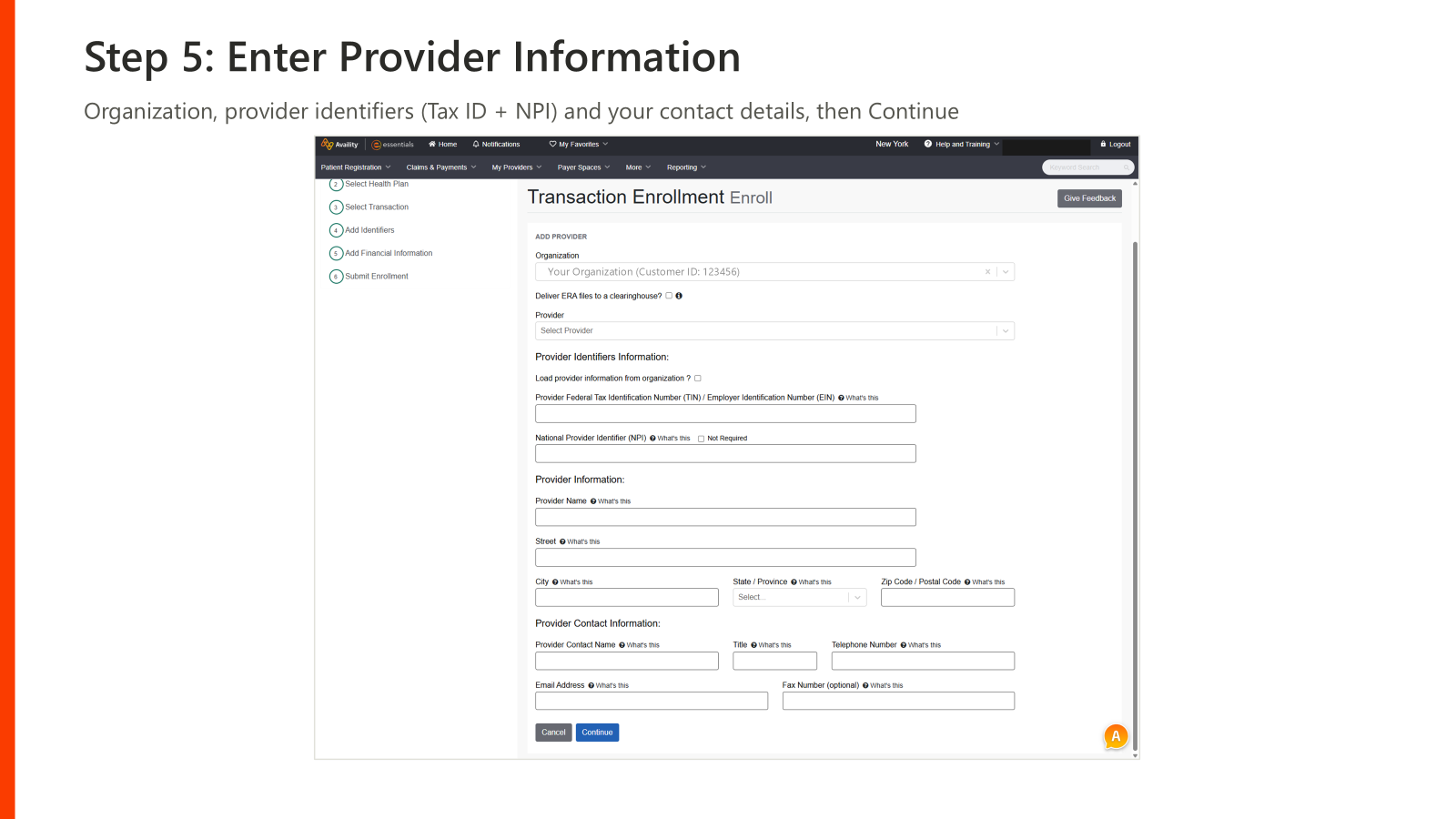Open the Reporting menu
The height and width of the screenshot is (819, 1456).
(687, 167)
